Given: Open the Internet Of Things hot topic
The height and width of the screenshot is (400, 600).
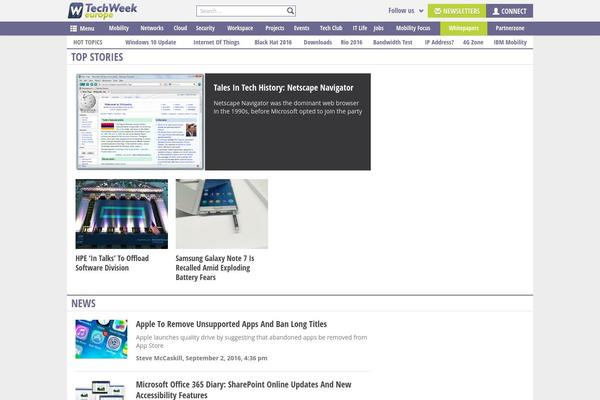Looking at the screenshot, I should click(x=216, y=42).
